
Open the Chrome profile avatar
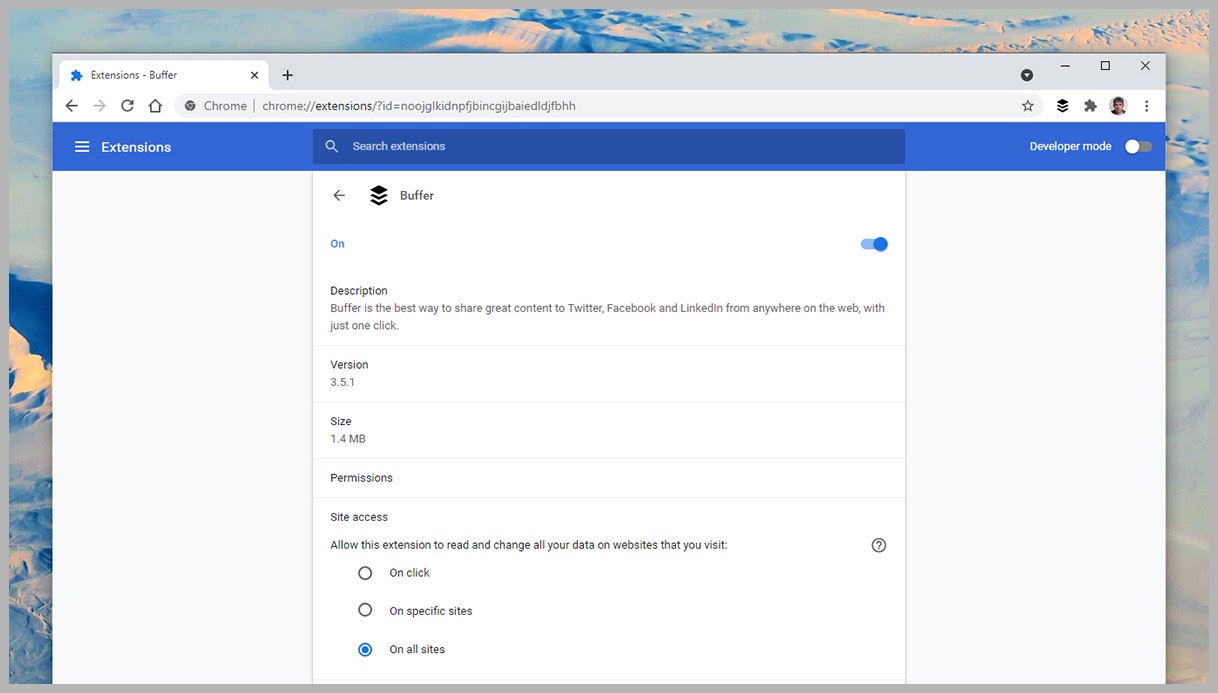(x=1118, y=106)
